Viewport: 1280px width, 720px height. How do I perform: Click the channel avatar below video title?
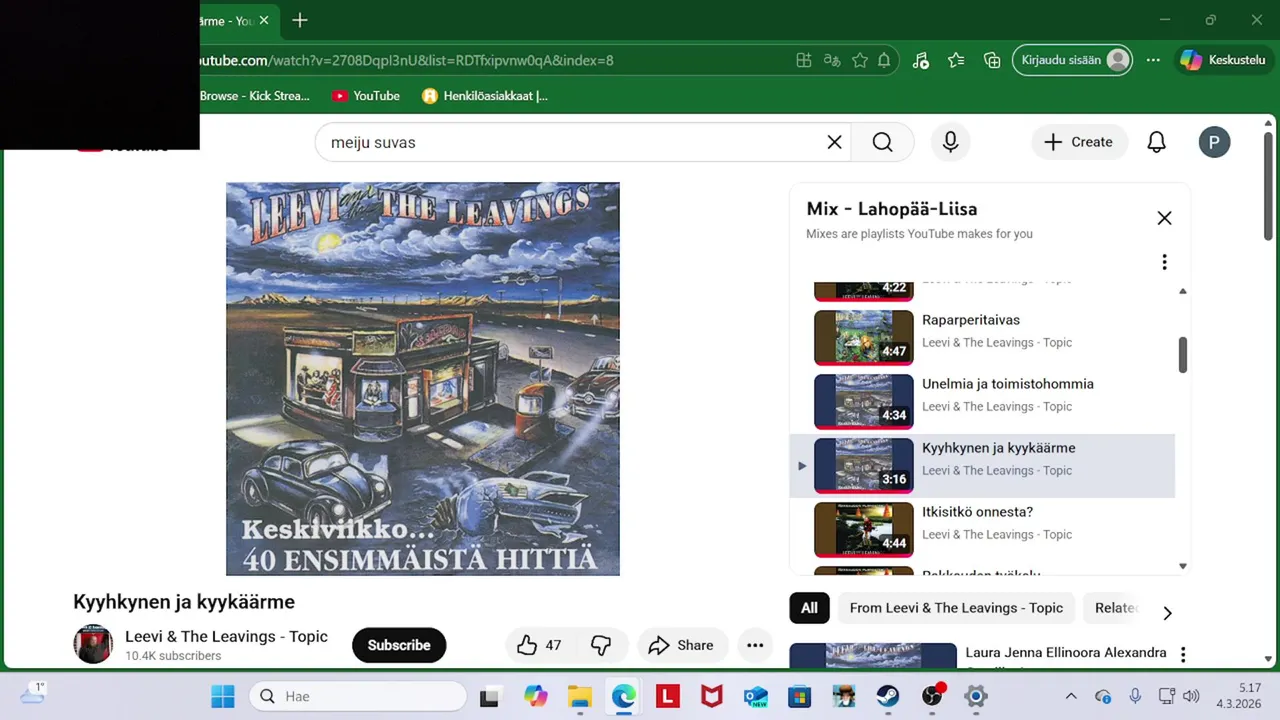tap(93, 644)
